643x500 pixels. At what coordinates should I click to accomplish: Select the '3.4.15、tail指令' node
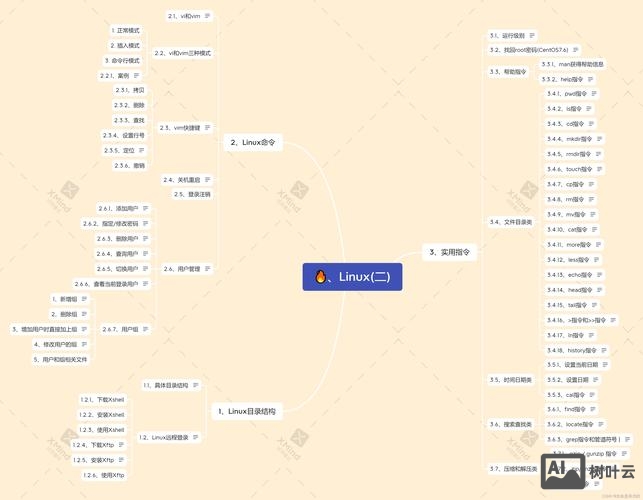[572, 305]
